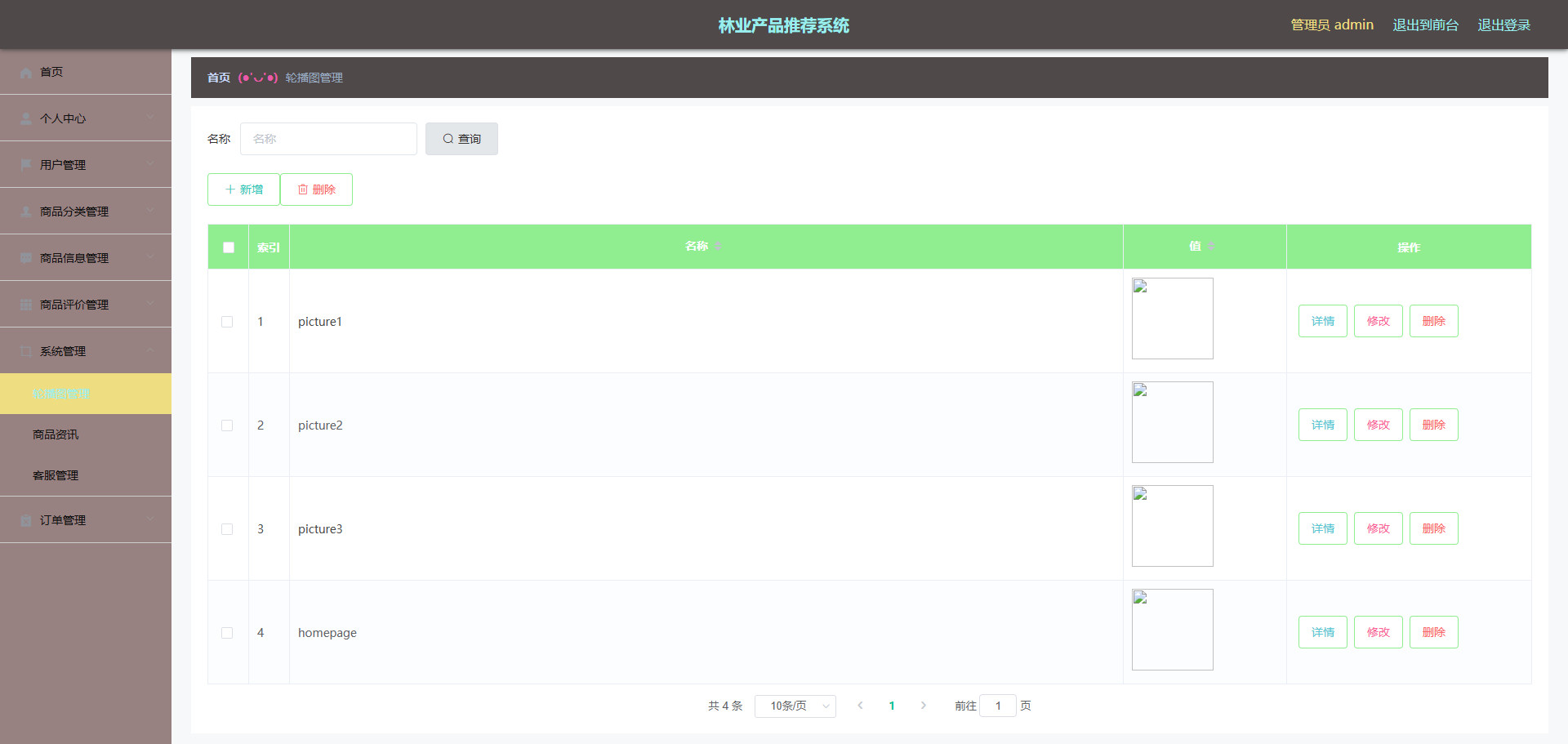
Task: Click the image thumbnail for picture1
Action: [1173, 319]
